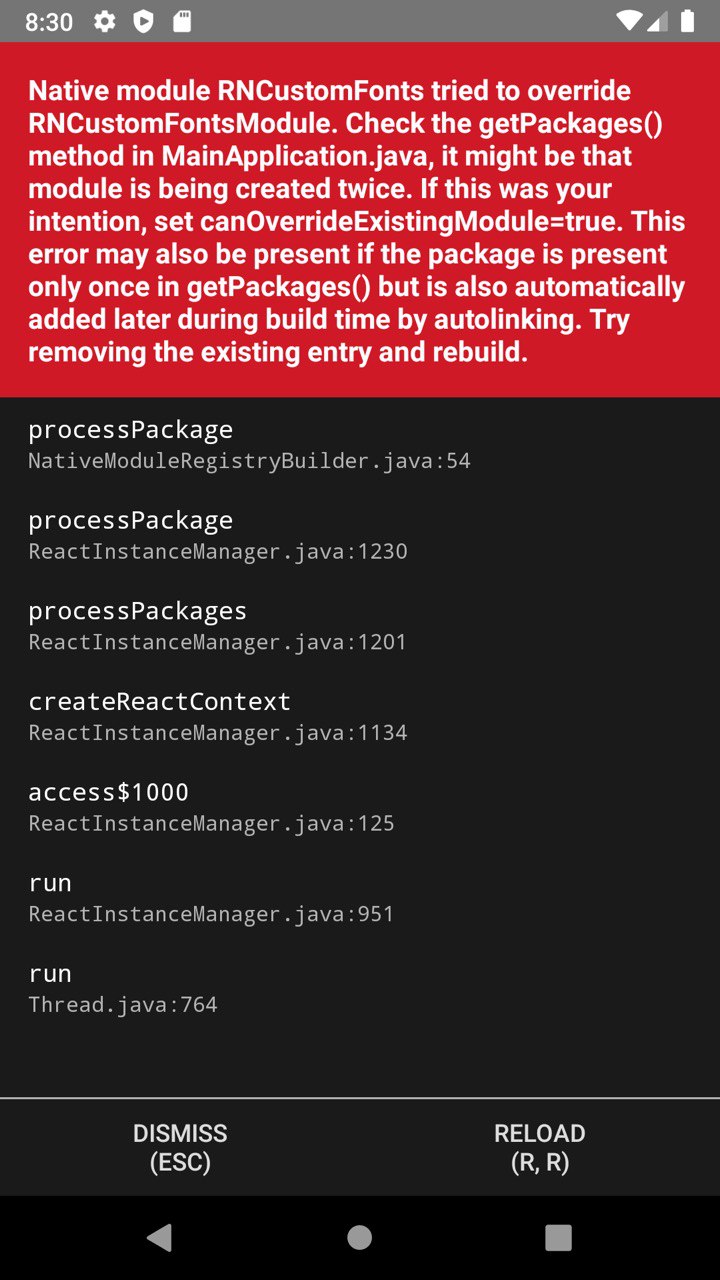
Task: Open the NativeModuleRegistryBuilder.java:54 stack frame
Action: (360, 444)
